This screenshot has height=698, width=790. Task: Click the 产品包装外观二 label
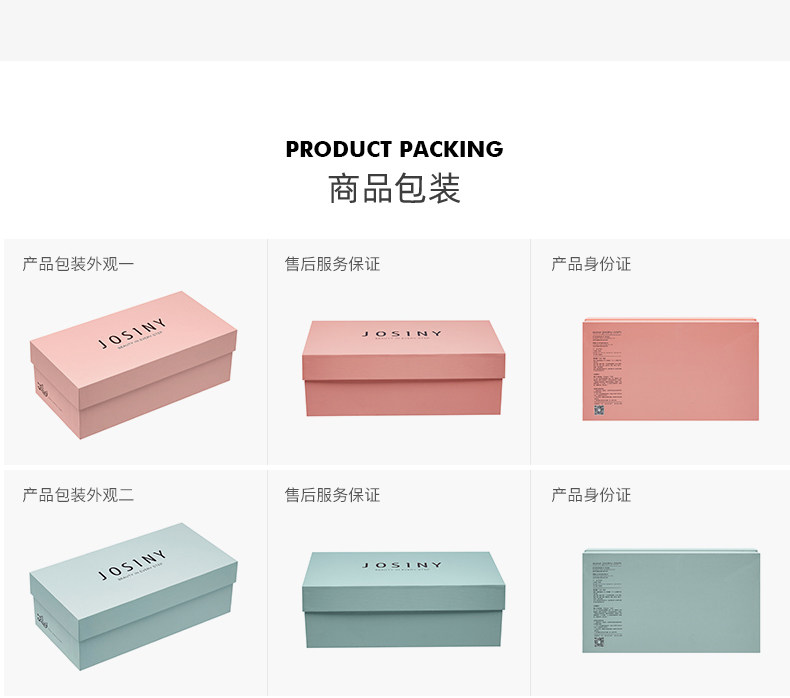78,495
